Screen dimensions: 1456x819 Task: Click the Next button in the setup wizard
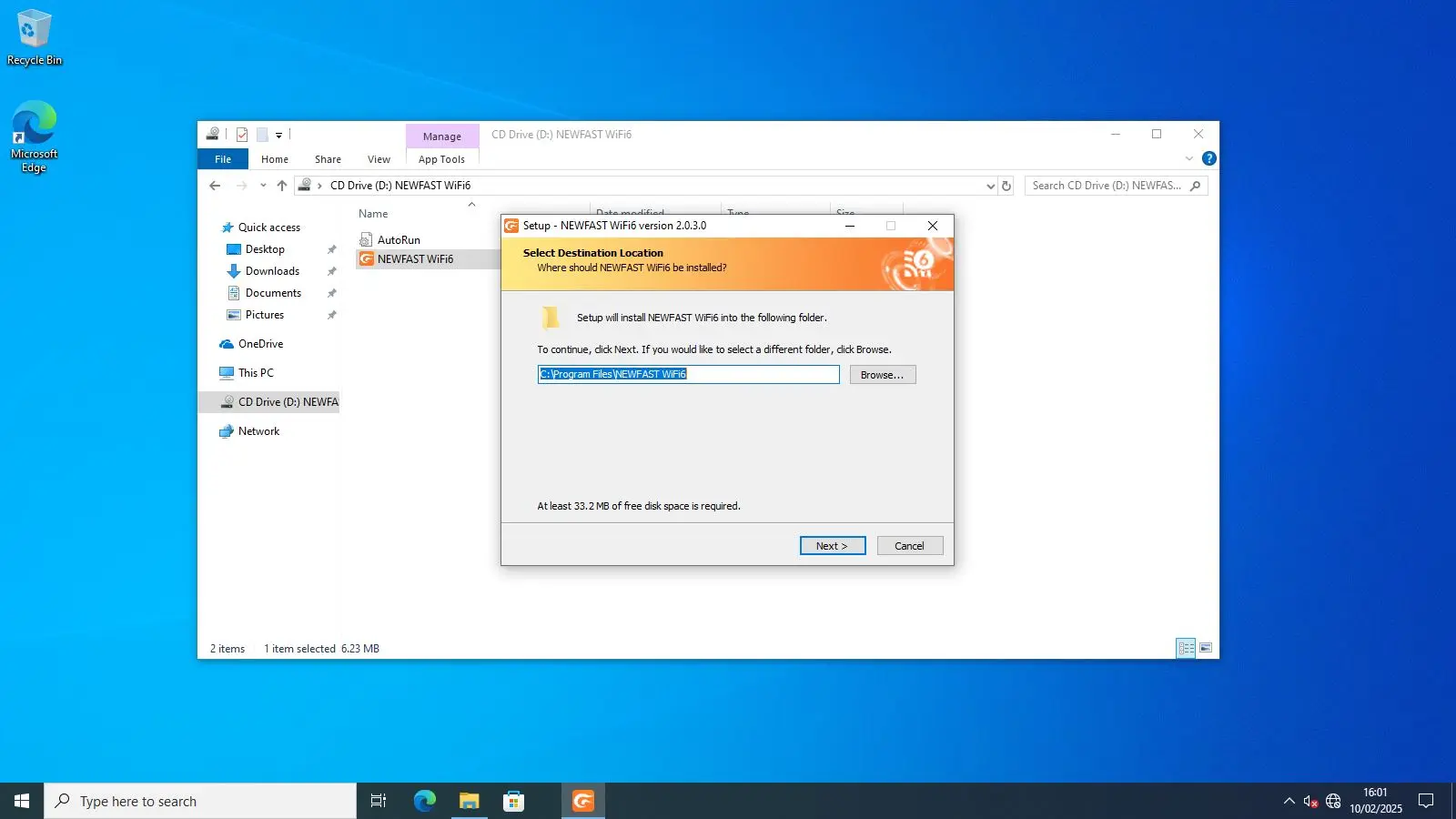point(832,546)
